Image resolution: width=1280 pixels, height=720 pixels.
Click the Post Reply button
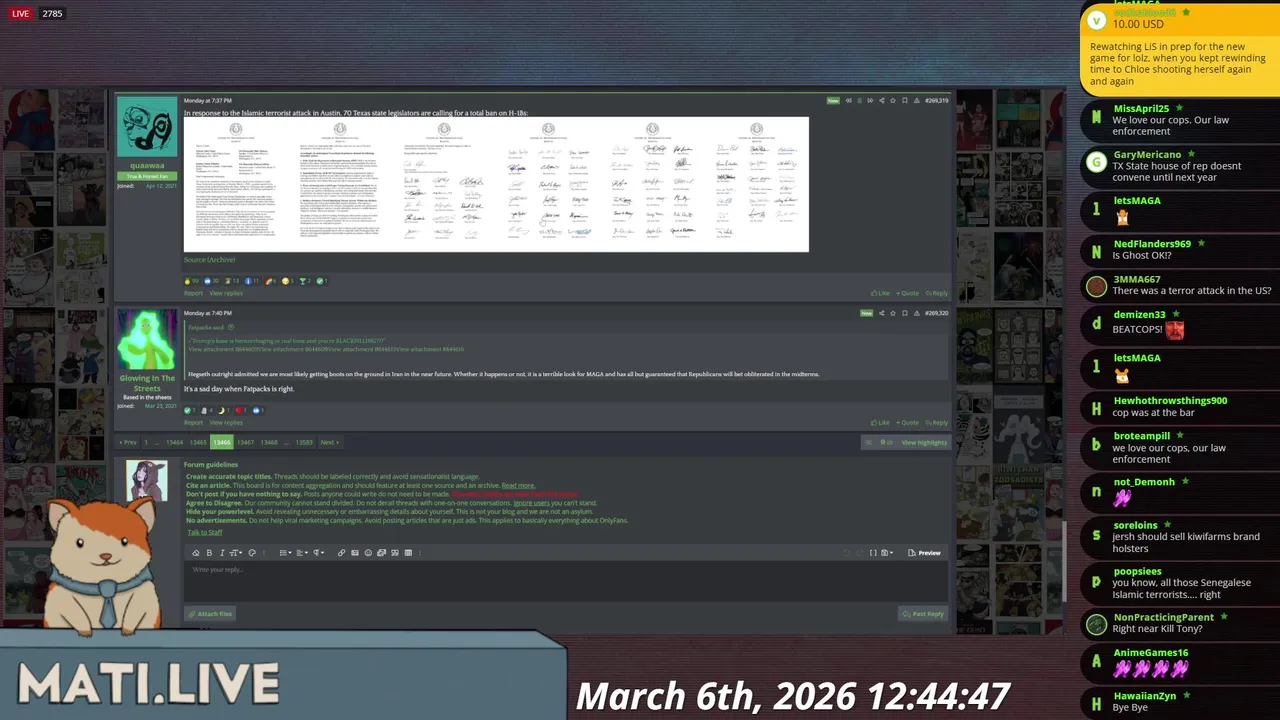pos(922,614)
